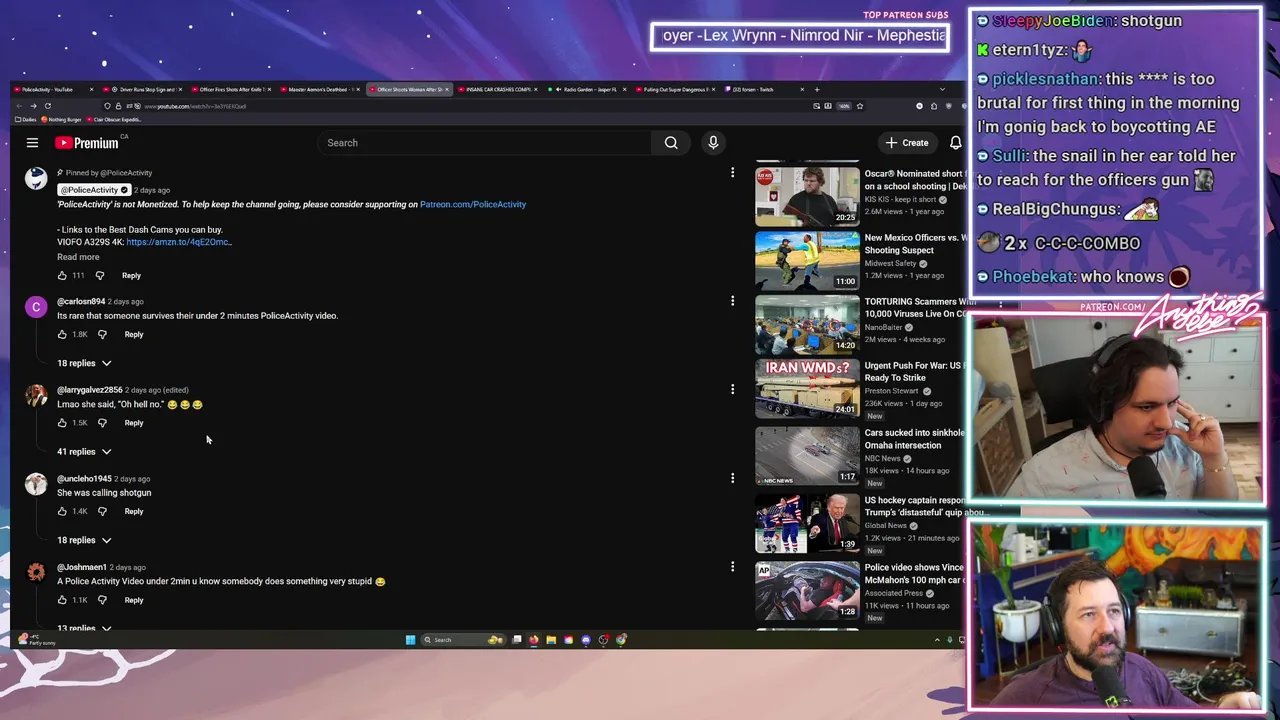Expand pinned comment with Read more
The image size is (1280, 720).
tap(78, 257)
